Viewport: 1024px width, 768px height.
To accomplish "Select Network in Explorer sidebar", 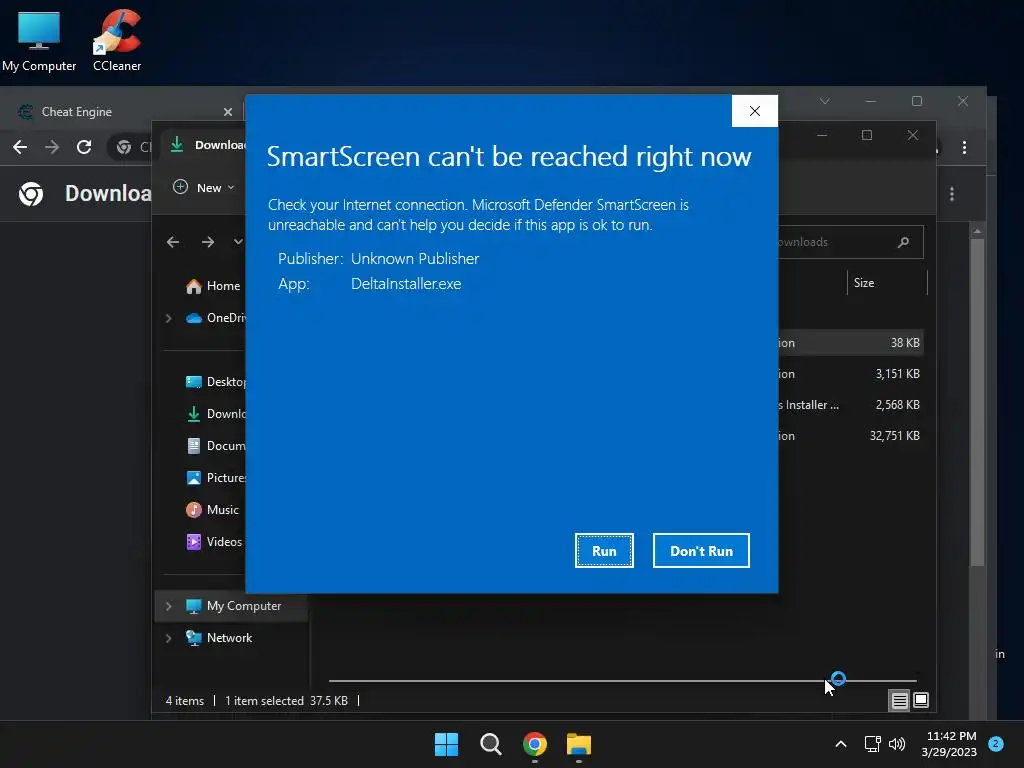I will (x=219, y=638).
